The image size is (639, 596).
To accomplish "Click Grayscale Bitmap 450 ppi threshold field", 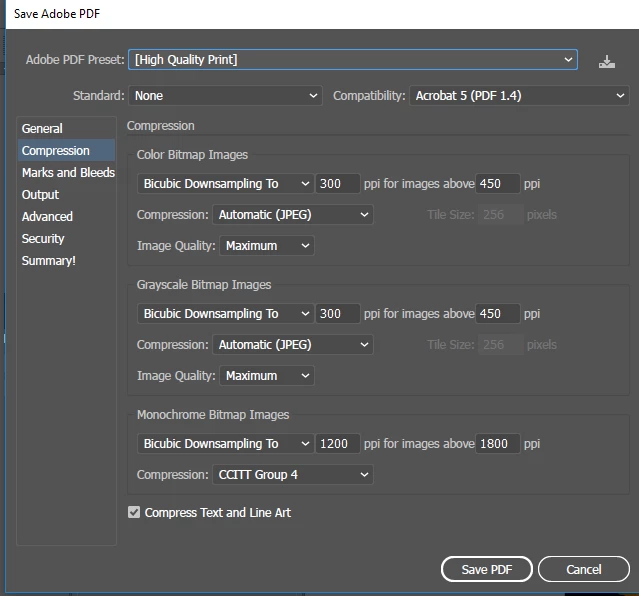I will (x=498, y=313).
